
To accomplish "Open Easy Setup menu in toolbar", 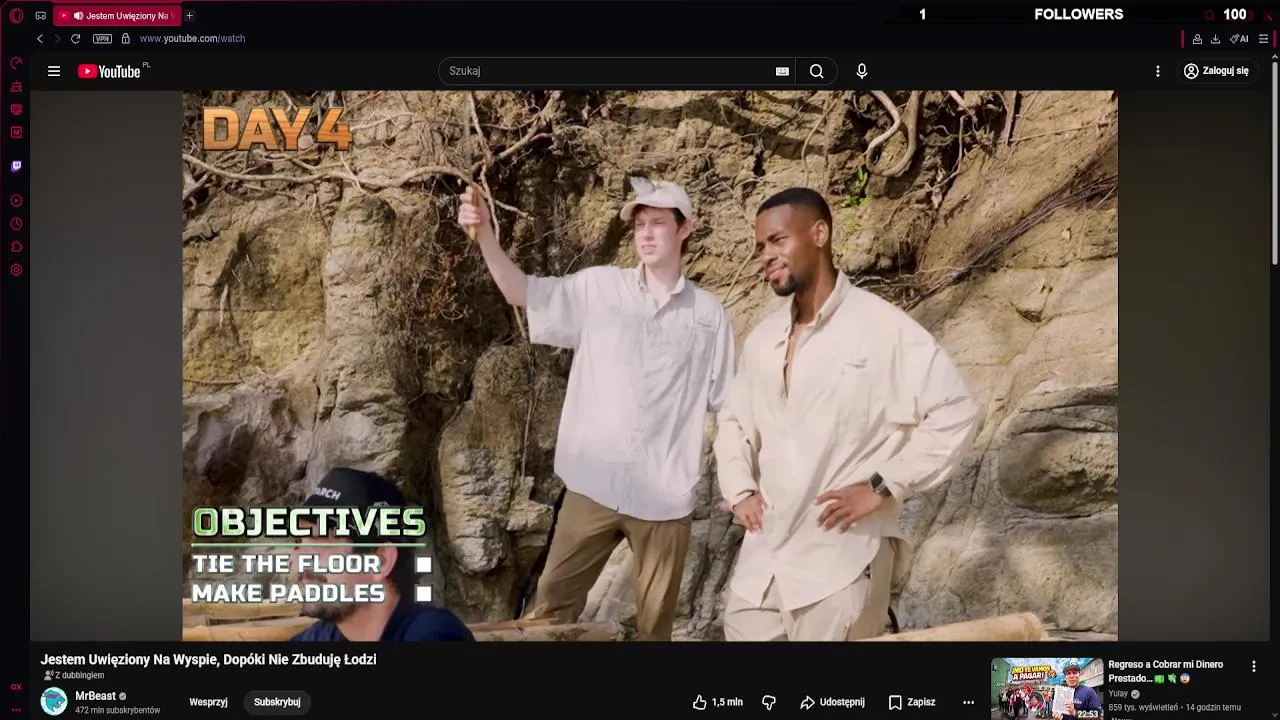I will point(1263,39).
